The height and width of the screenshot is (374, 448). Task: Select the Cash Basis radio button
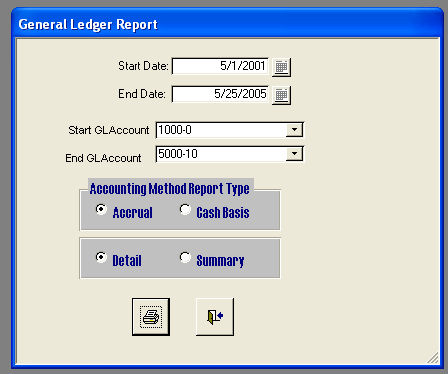[185, 210]
